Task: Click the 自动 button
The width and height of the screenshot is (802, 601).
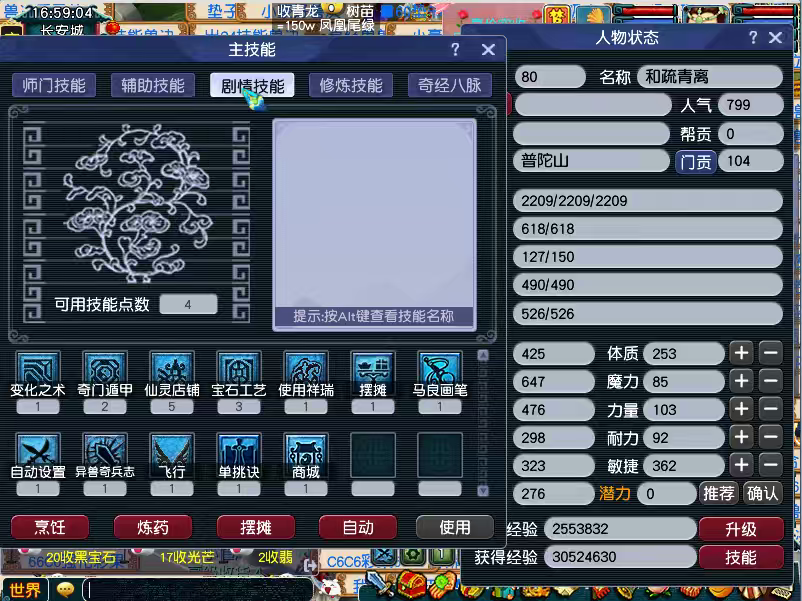Action: (x=358, y=527)
